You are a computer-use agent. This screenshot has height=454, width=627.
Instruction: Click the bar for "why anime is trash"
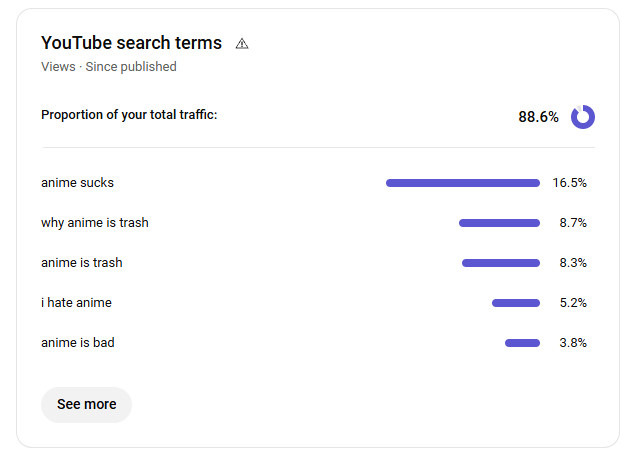[499, 223]
